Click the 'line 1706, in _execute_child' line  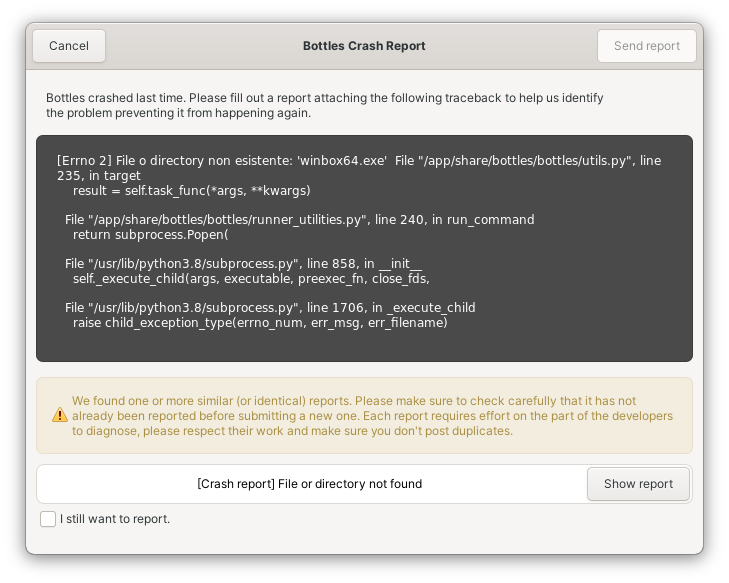[270, 308]
